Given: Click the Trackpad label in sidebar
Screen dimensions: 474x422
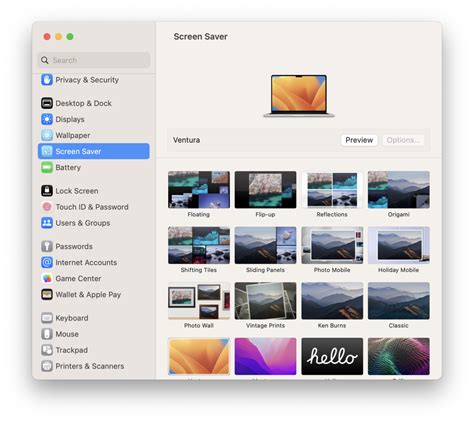Looking at the screenshot, I should tap(71, 350).
